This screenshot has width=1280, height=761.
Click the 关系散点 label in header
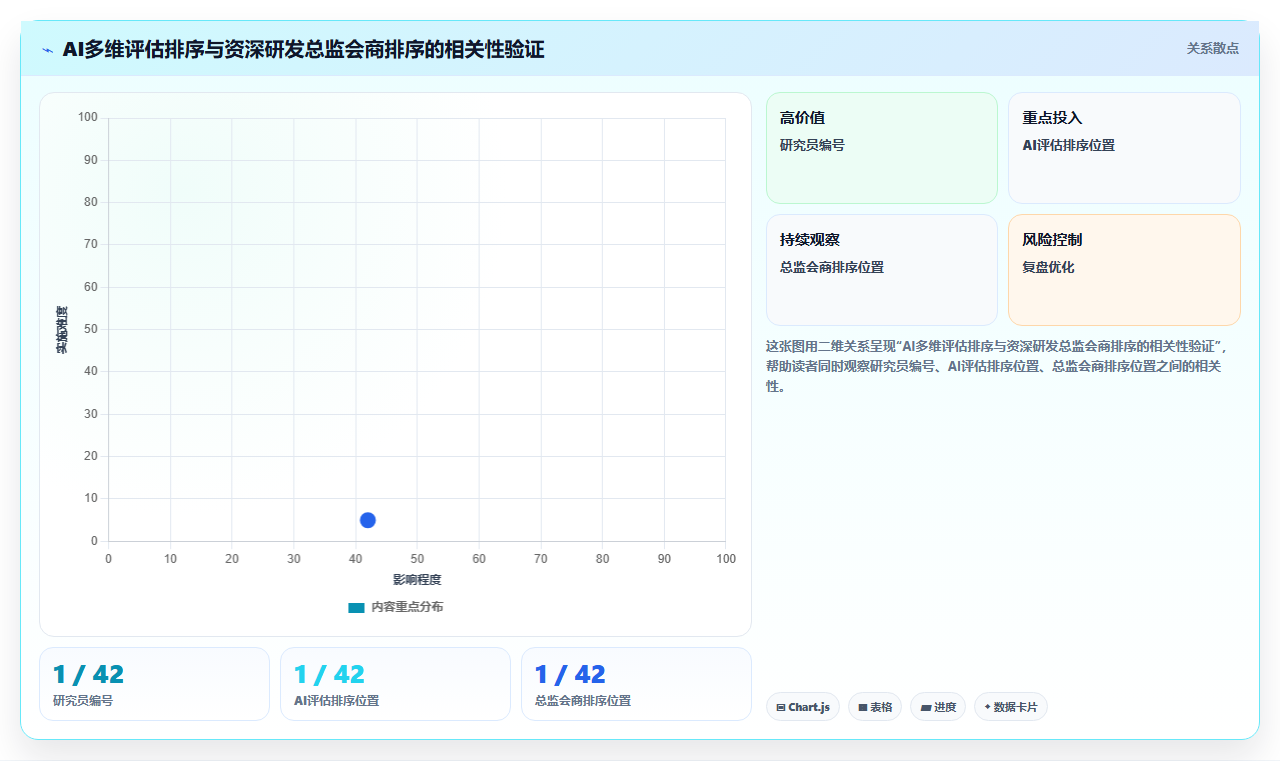pos(1212,48)
